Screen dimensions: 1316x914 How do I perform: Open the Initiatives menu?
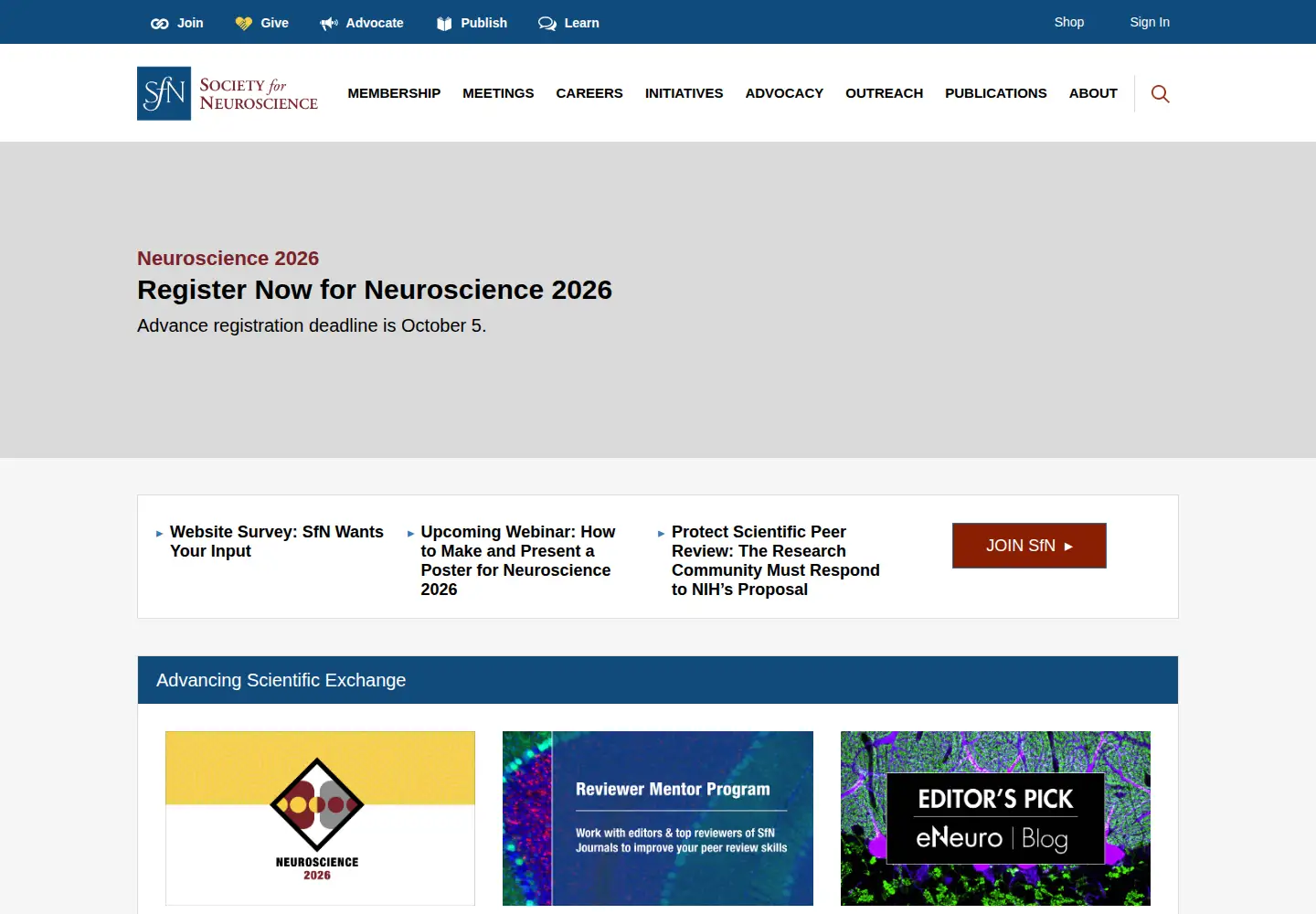[x=684, y=93]
